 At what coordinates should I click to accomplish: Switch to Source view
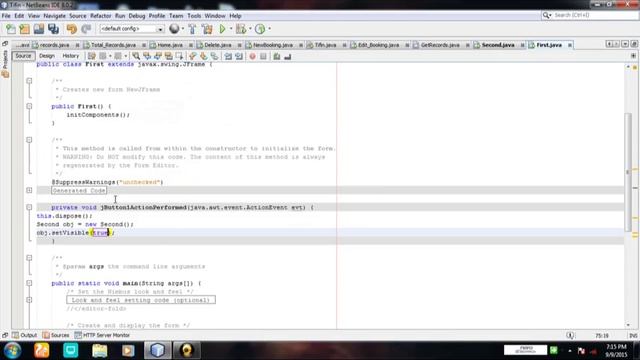pyautogui.click(x=23, y=56)
